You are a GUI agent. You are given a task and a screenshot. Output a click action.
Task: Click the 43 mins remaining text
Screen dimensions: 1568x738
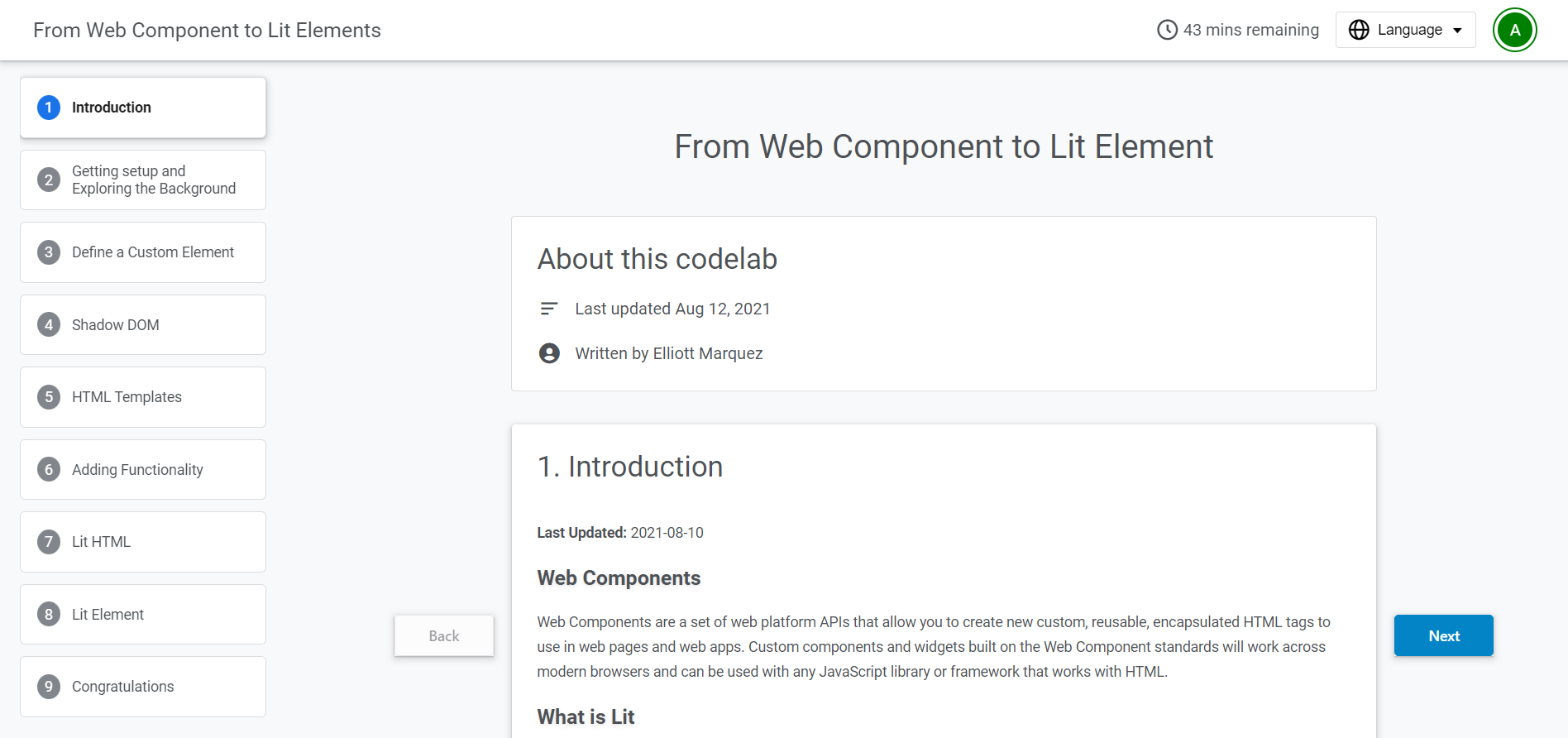[1250, 30]
